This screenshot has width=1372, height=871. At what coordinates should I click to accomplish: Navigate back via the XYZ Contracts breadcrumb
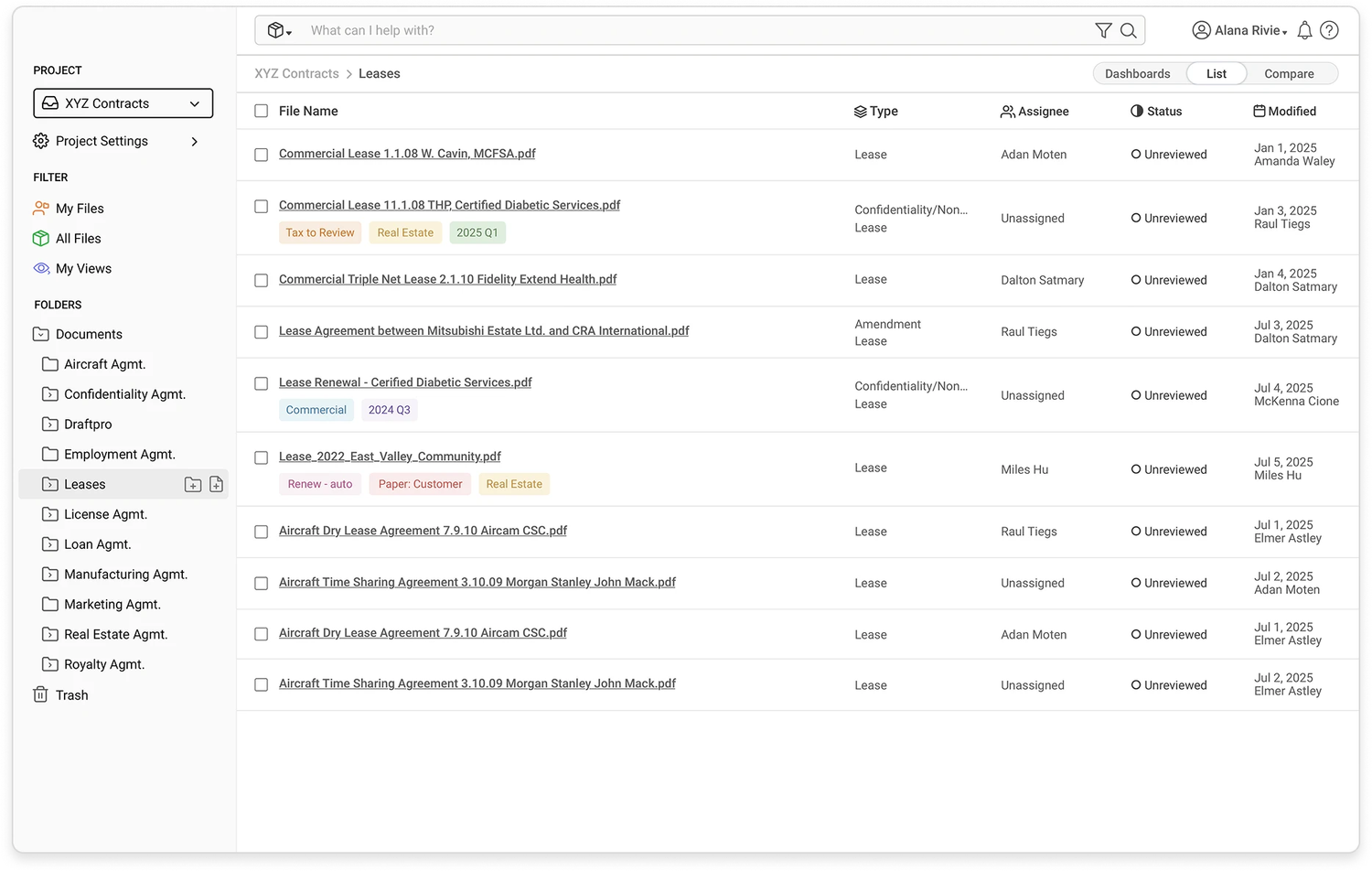pos(296,73)
